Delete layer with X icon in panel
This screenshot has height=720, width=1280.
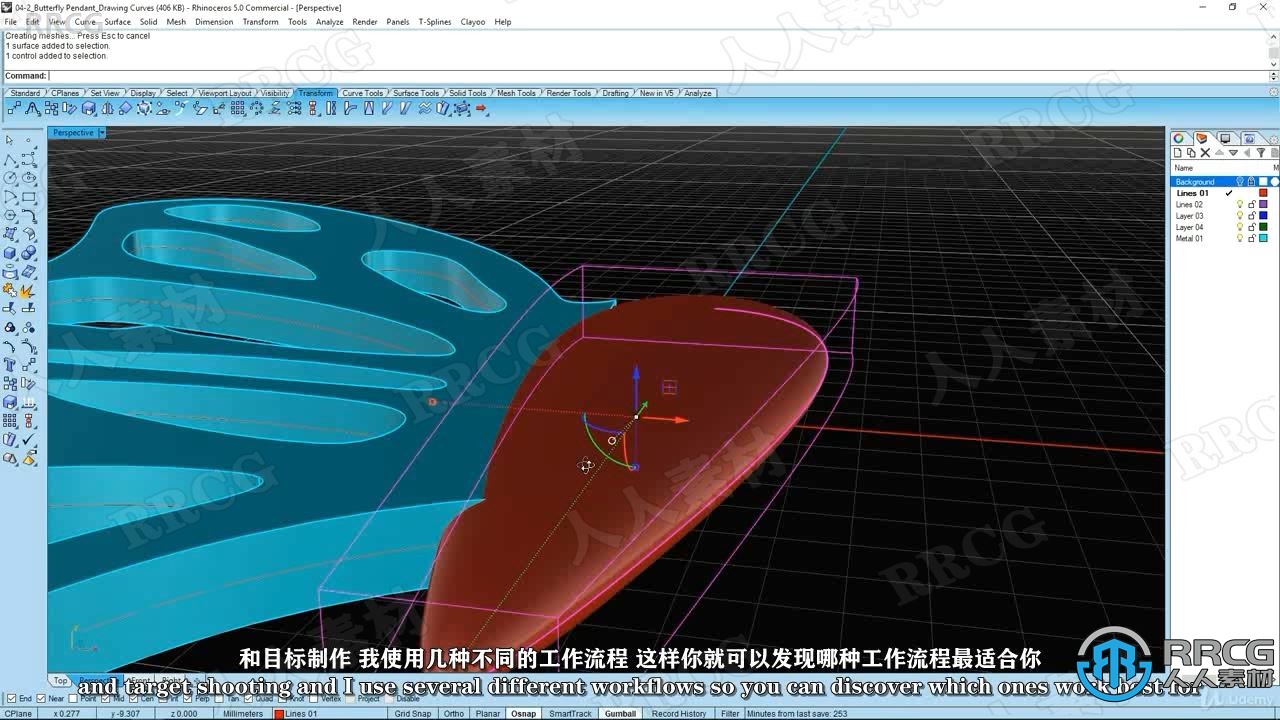[x=1205, y=153]
